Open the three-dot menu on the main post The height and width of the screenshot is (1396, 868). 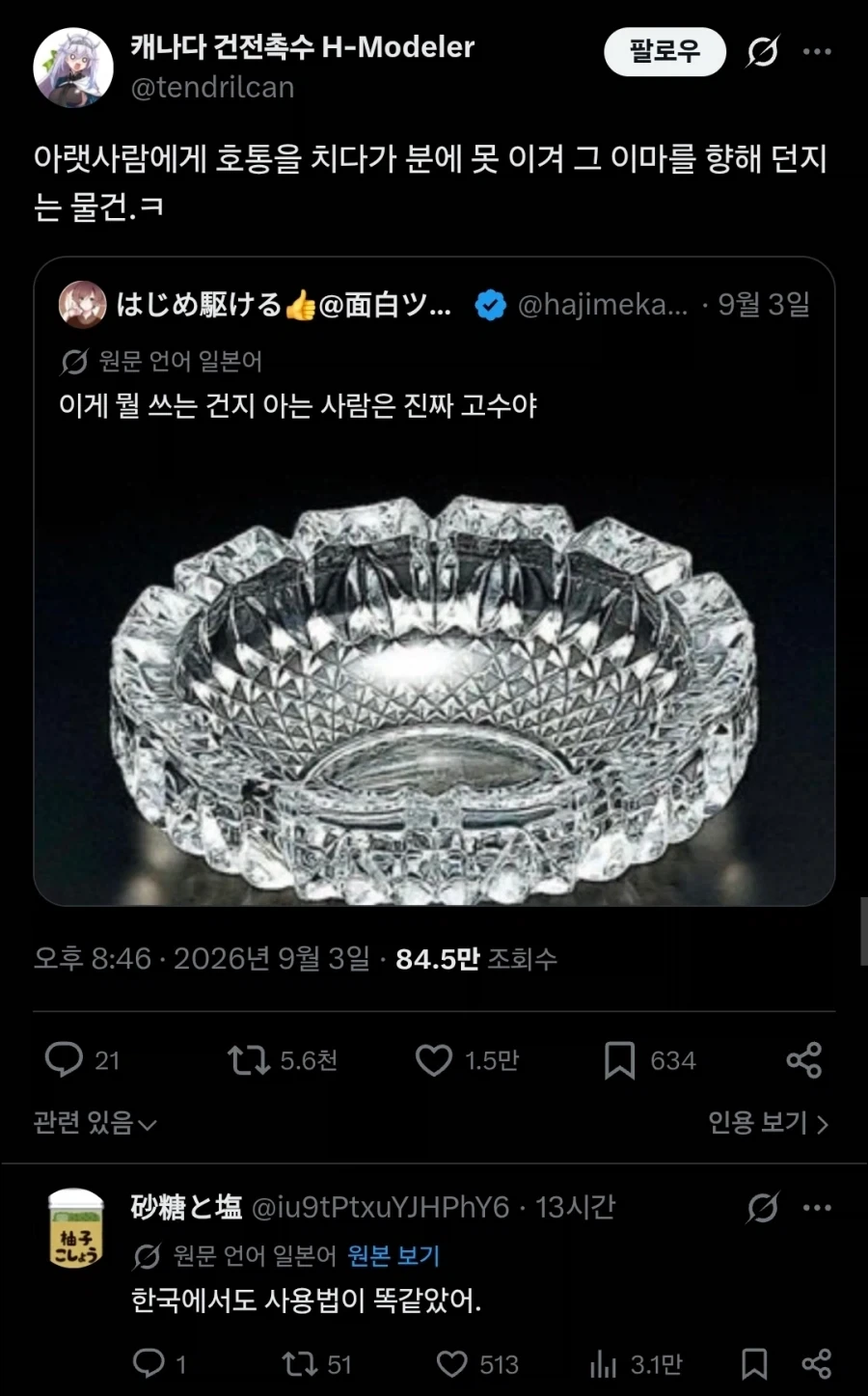point(817,51)
